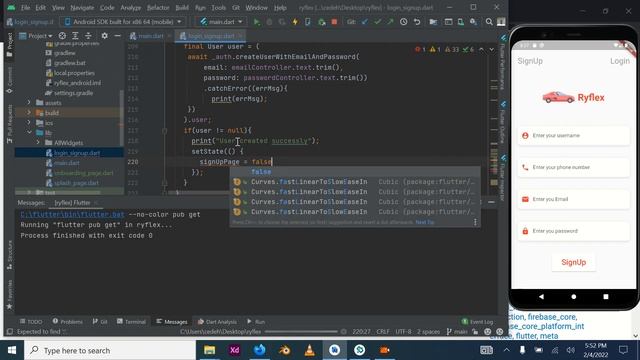The width and height of the screenshot is (640, 360).
Task: Open the Project Structure icon in the toolbar
Action: coord(433,22)
